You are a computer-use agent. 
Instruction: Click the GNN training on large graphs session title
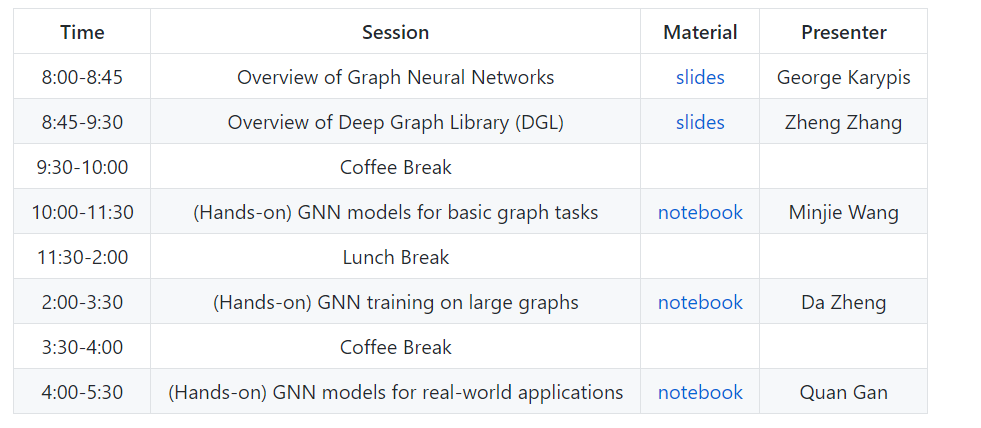pyautogui.click(x=395, y=302)
